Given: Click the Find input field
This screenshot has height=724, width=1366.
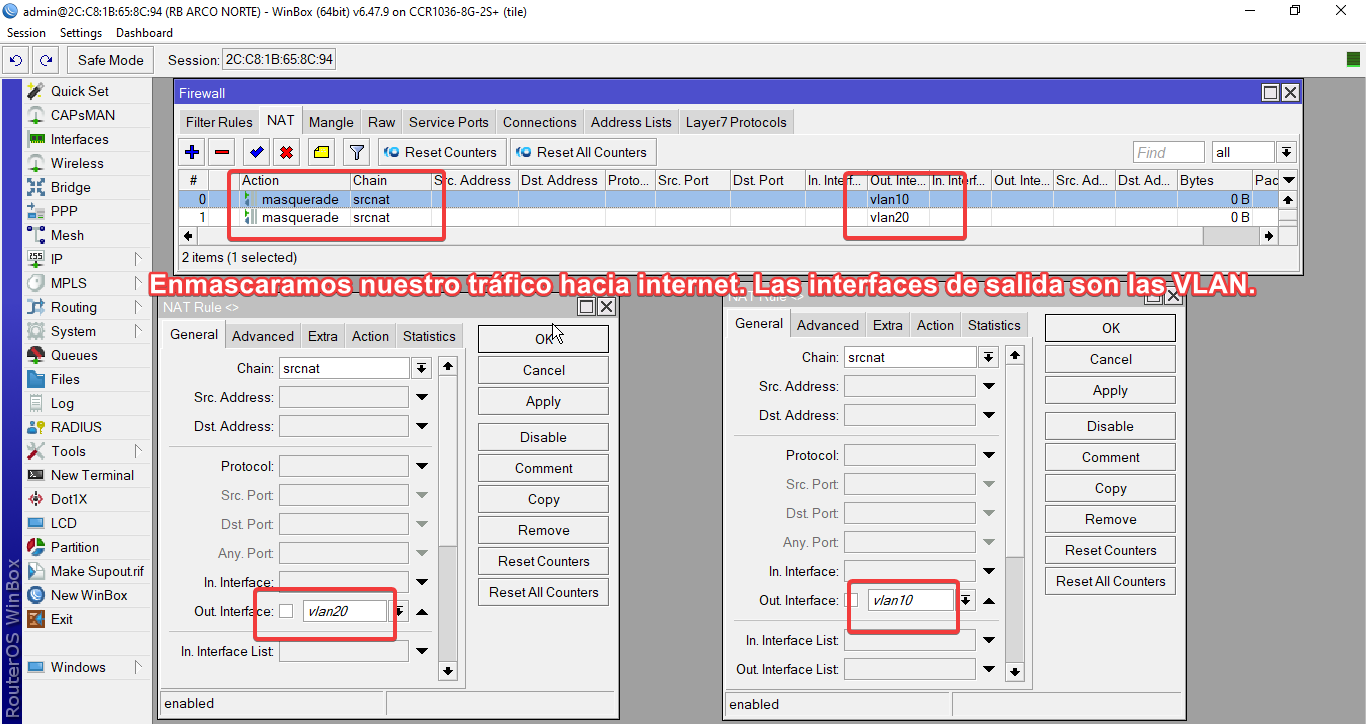Looking at the screenshot, I should 1168,152.
